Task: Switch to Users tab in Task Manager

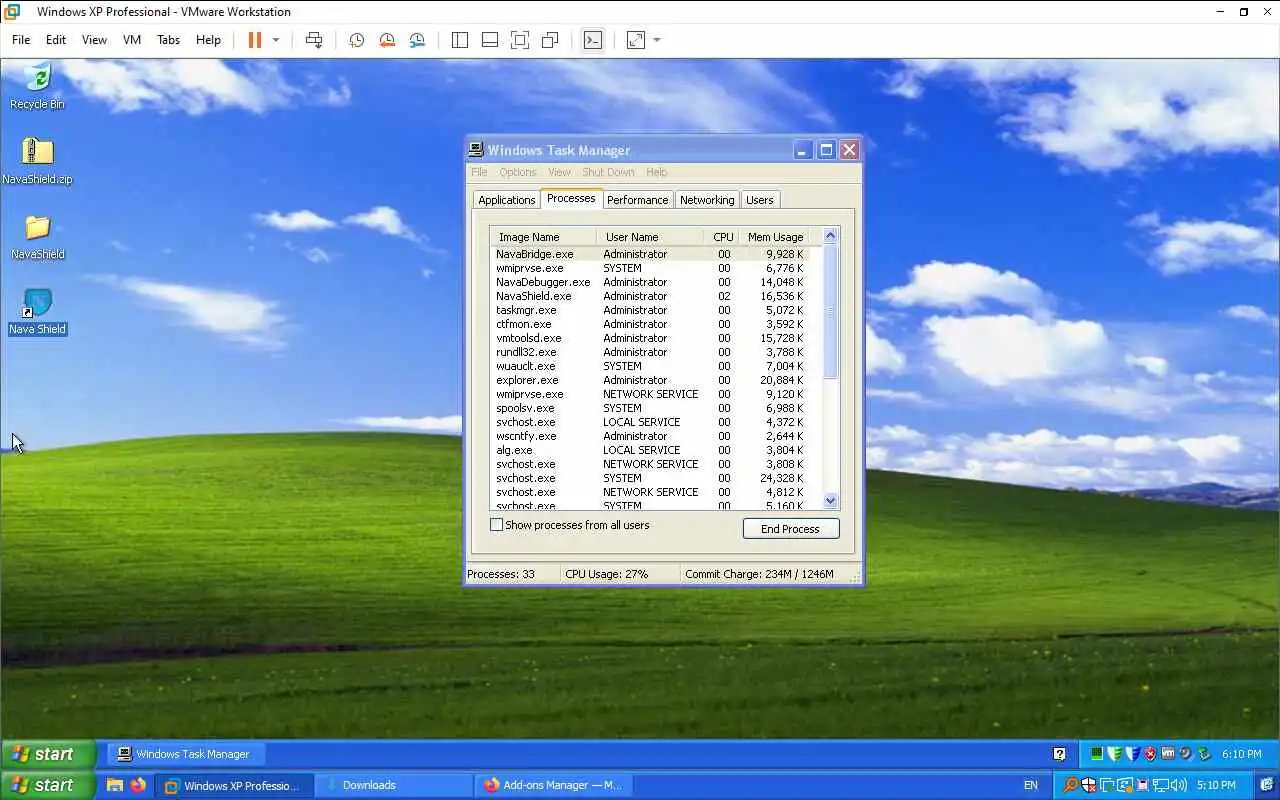Action: [x=760, y=200]
